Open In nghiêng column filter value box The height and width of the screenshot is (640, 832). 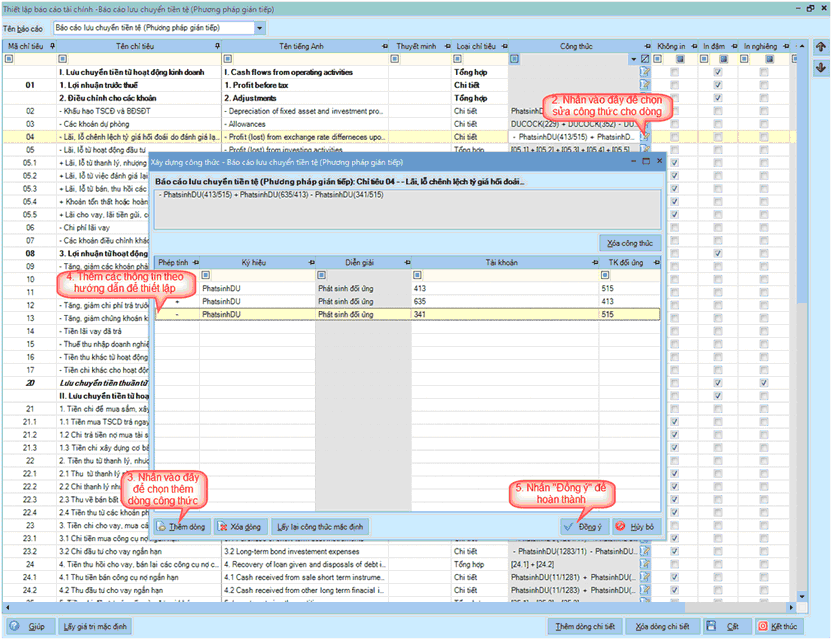click(769, 59)
